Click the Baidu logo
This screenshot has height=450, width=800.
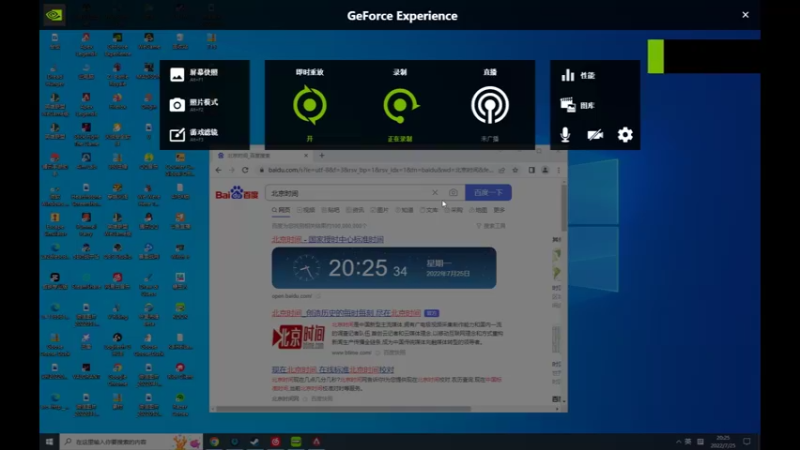click(x=237, y=193)
